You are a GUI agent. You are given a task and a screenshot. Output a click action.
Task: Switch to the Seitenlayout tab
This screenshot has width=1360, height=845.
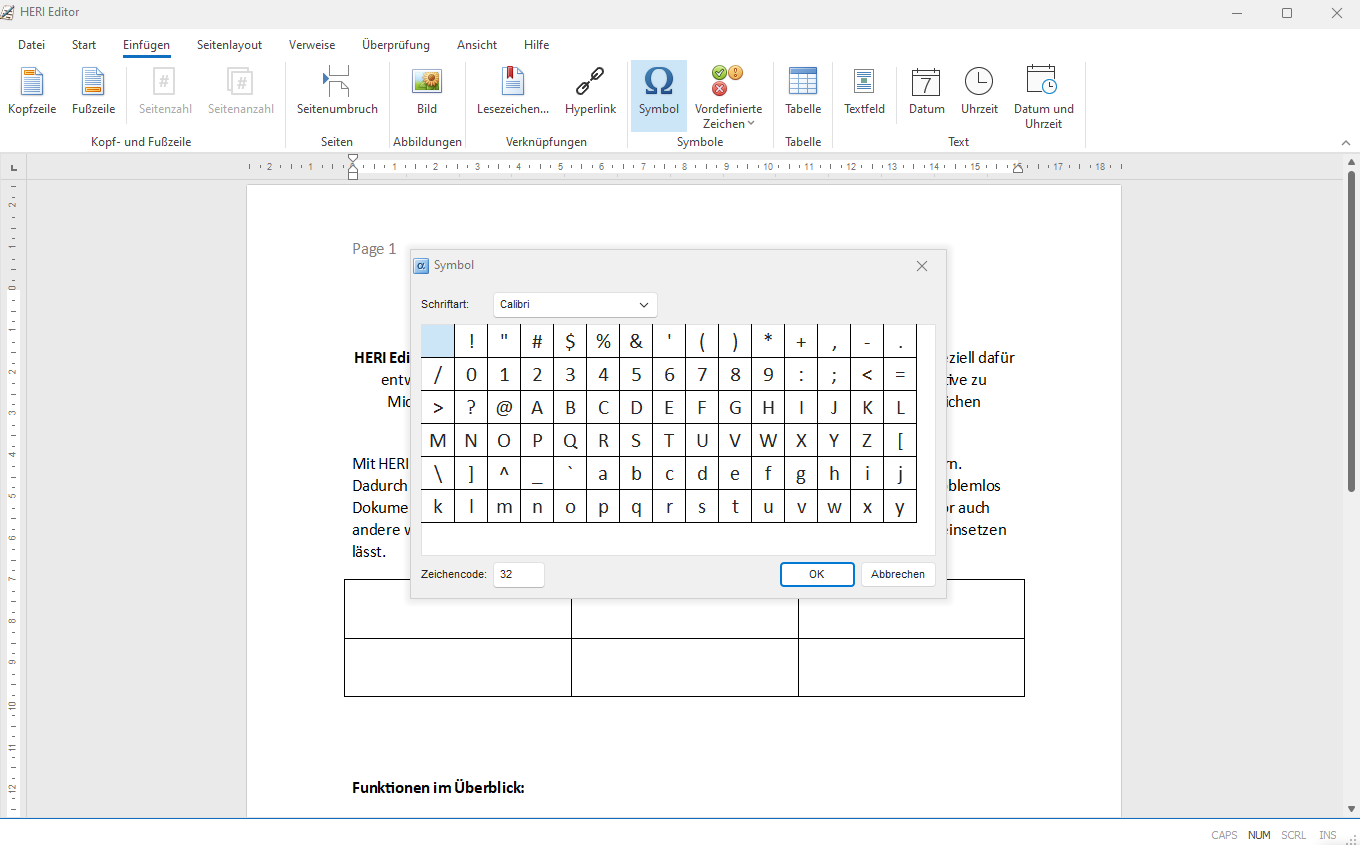pos(229,45)
